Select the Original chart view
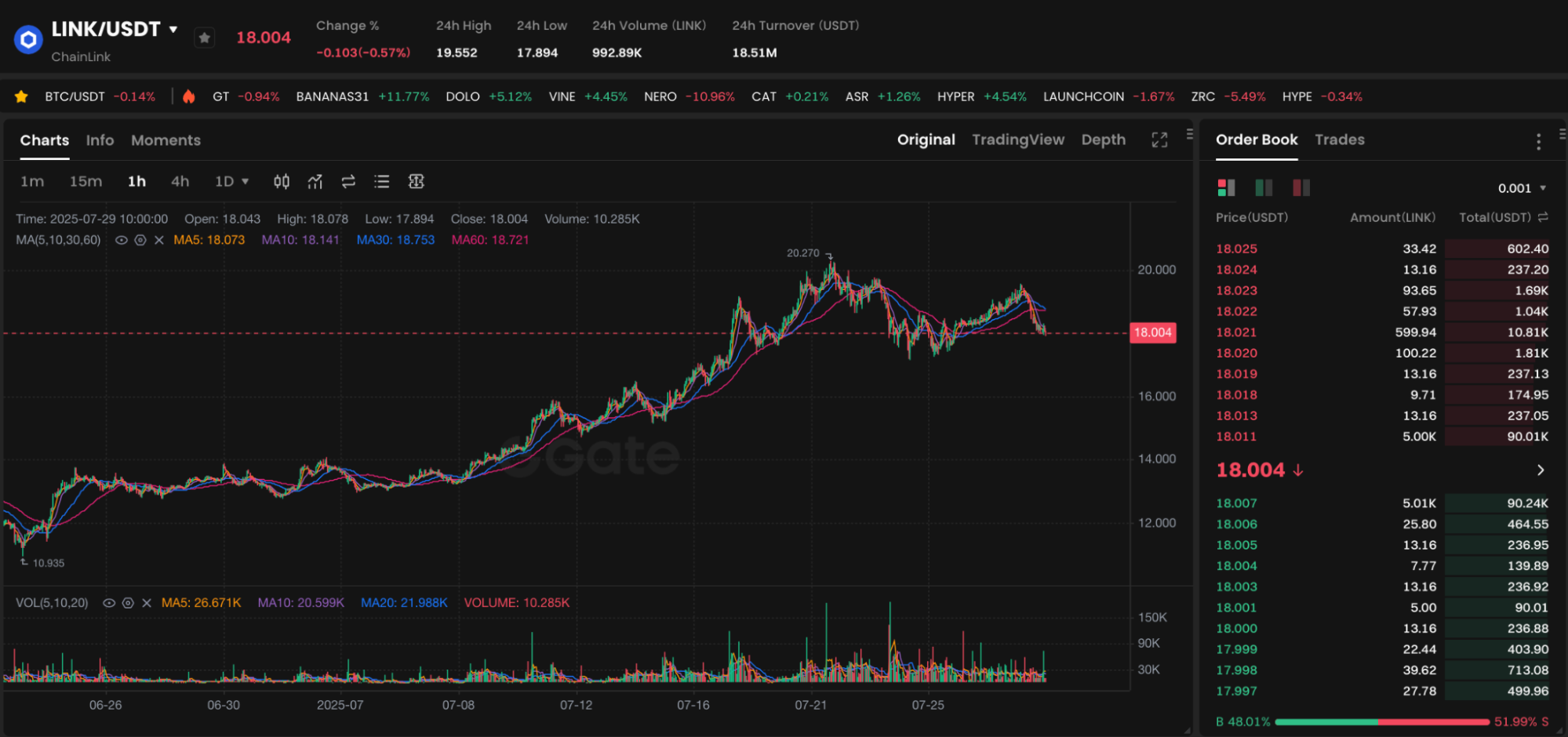 (x=926, y=140)
